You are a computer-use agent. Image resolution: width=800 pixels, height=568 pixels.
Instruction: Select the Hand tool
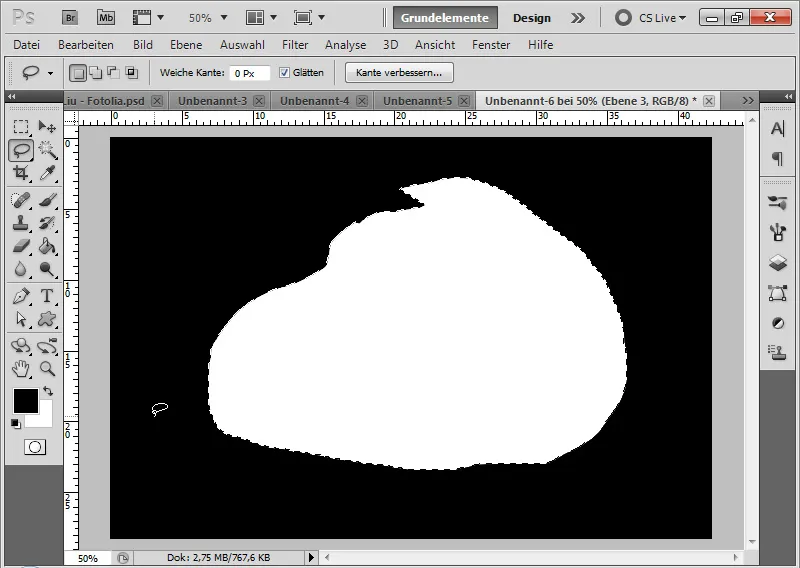pos(21,368)
